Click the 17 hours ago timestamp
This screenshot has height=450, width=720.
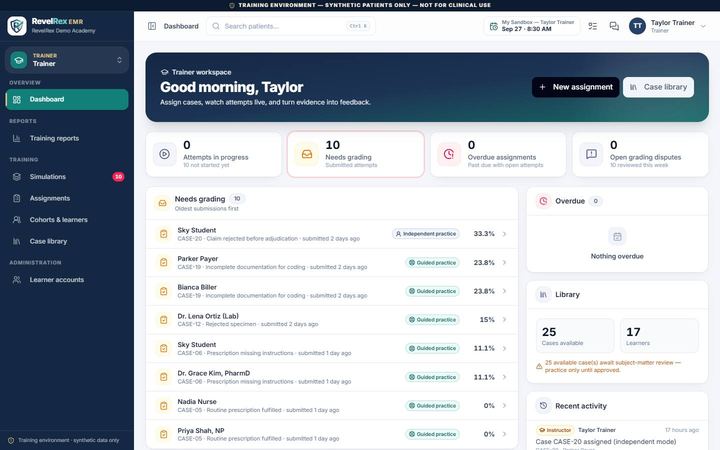click(682, 430)
